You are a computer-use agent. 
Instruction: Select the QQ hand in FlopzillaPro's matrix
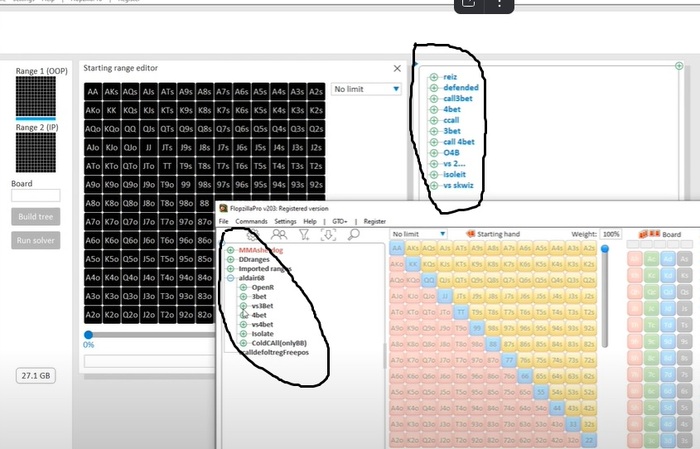point(429,281)
